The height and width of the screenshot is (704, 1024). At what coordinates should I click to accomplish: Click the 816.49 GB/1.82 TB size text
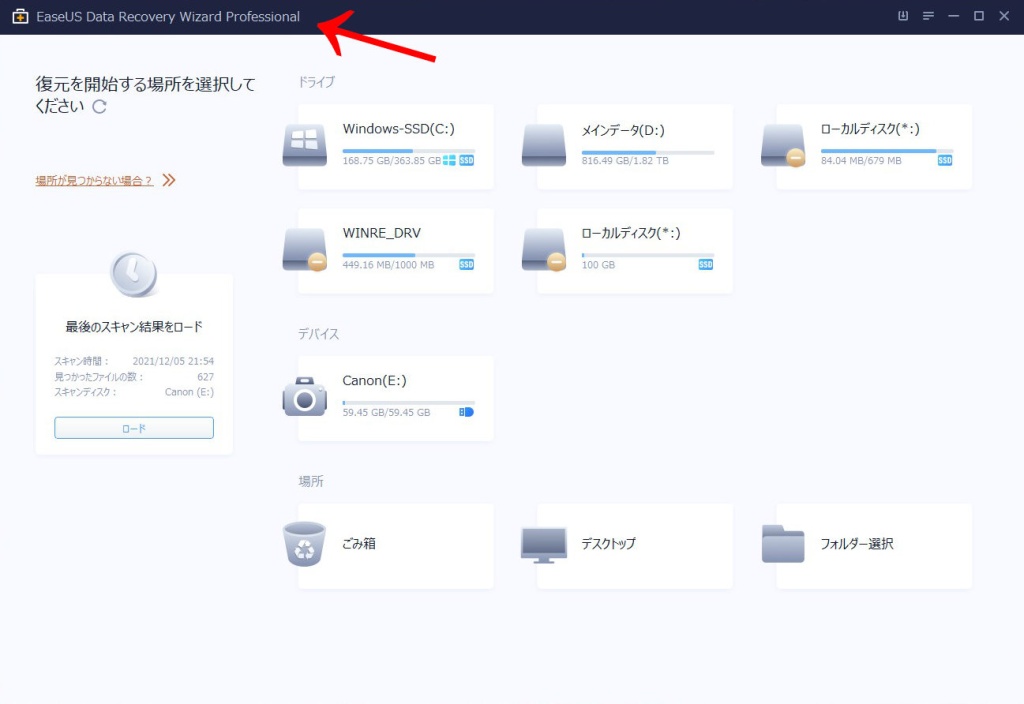pos(625,161)
